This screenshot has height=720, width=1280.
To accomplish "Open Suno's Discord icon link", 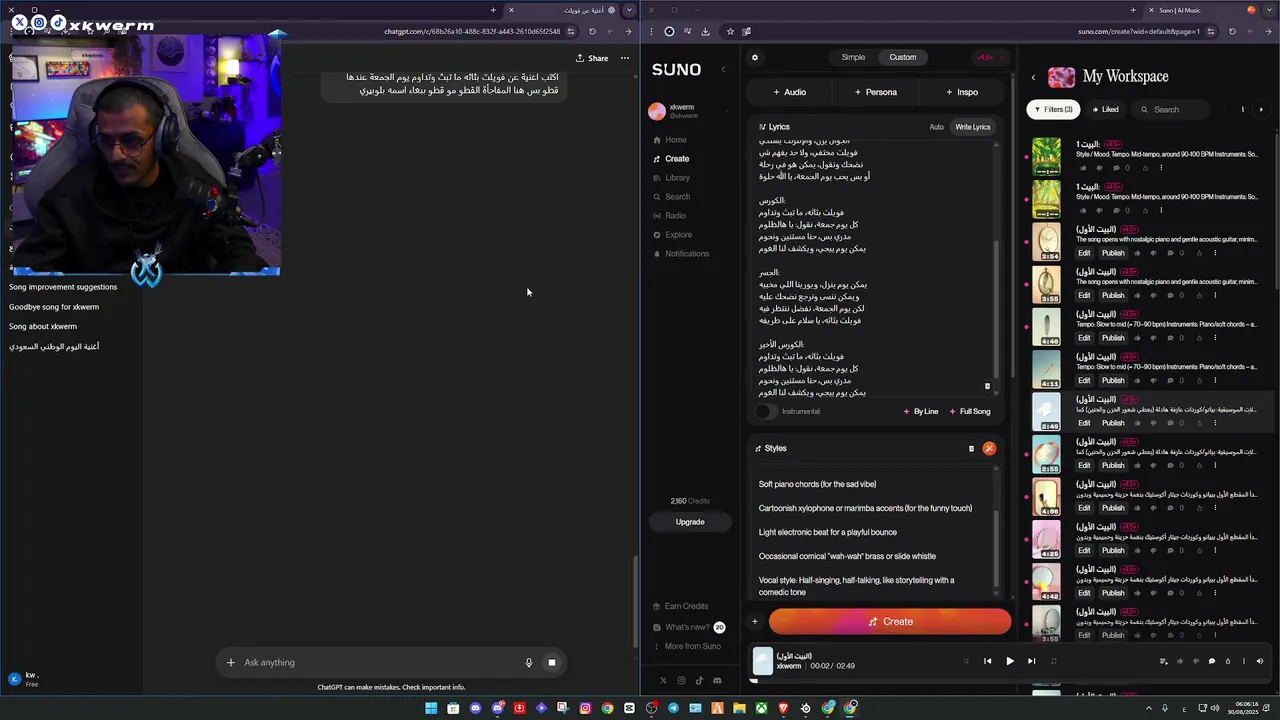I will pyautogui.click(x=717, y=681).
